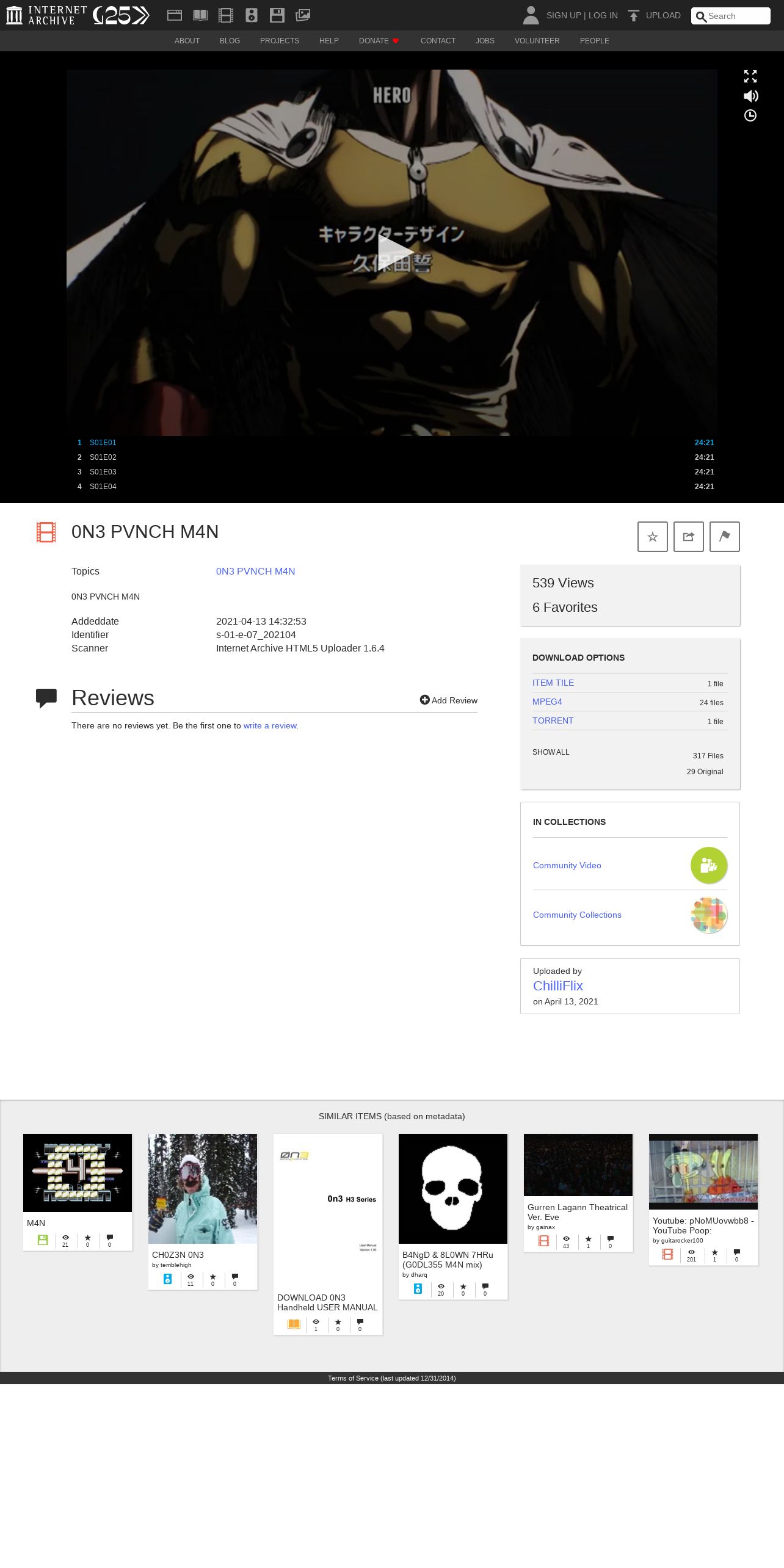Open the Software floppy-disk icon in header
Viewport: 784px width, 1568px height.
click(277, 15)
